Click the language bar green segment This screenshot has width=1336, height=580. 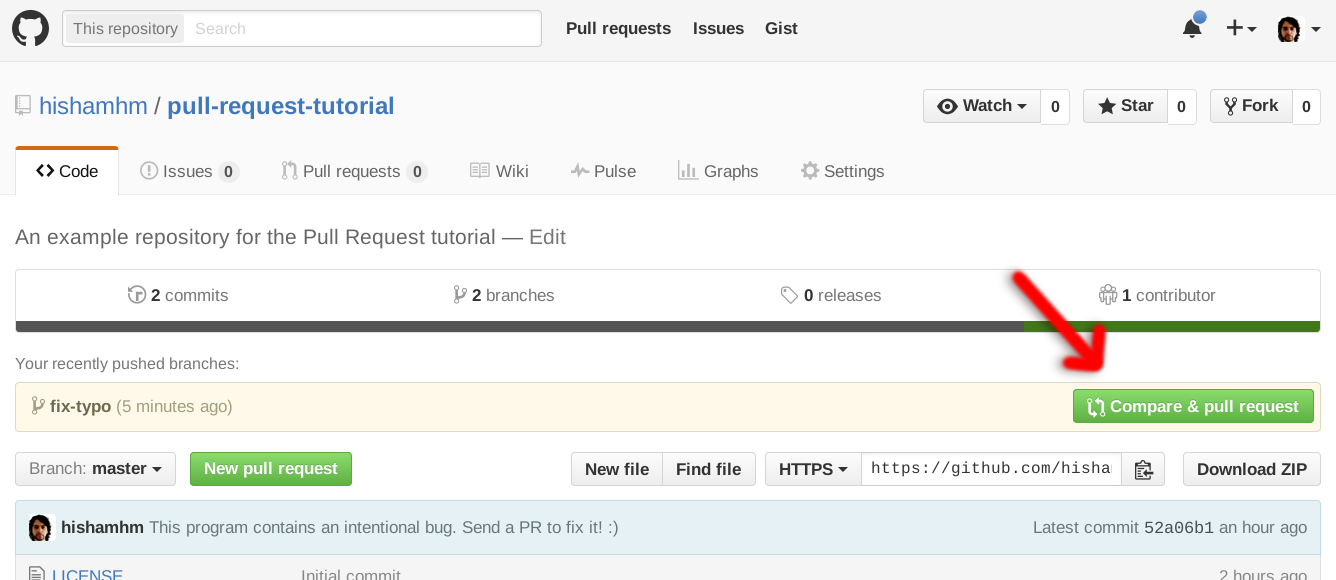click(x=1171, y=326)
